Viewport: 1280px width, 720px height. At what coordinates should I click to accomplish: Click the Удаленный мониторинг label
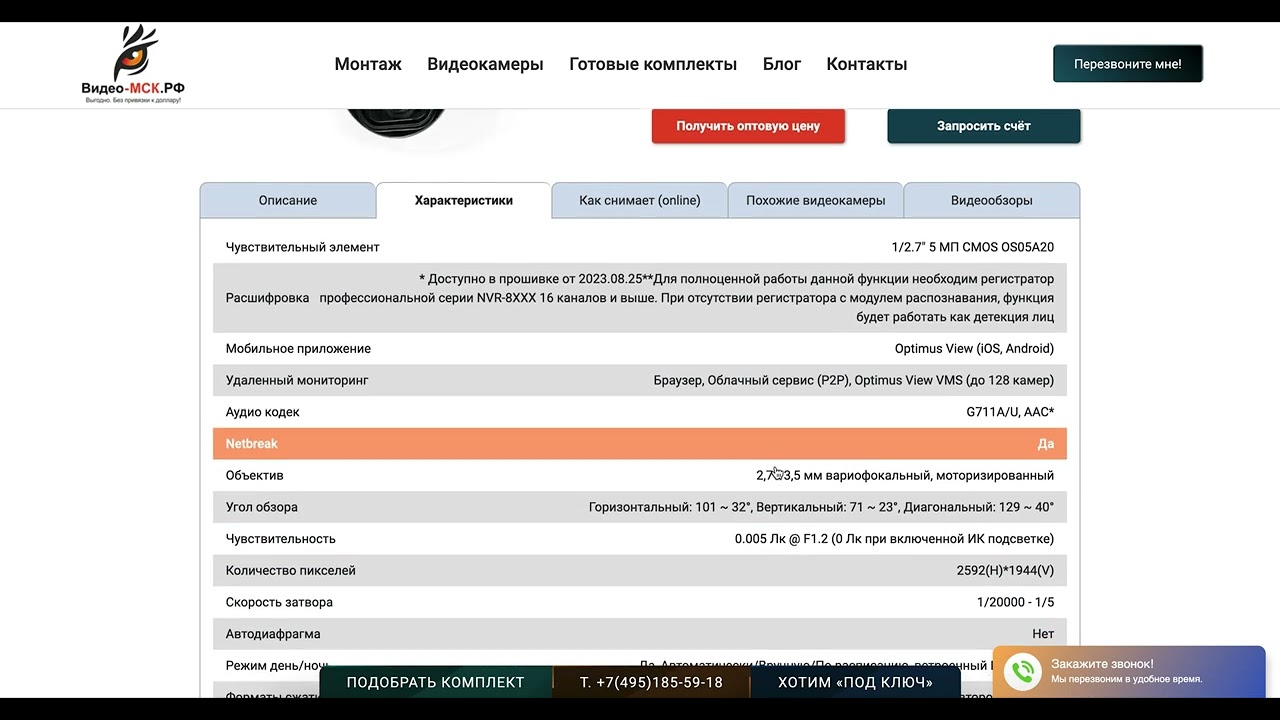297,380
